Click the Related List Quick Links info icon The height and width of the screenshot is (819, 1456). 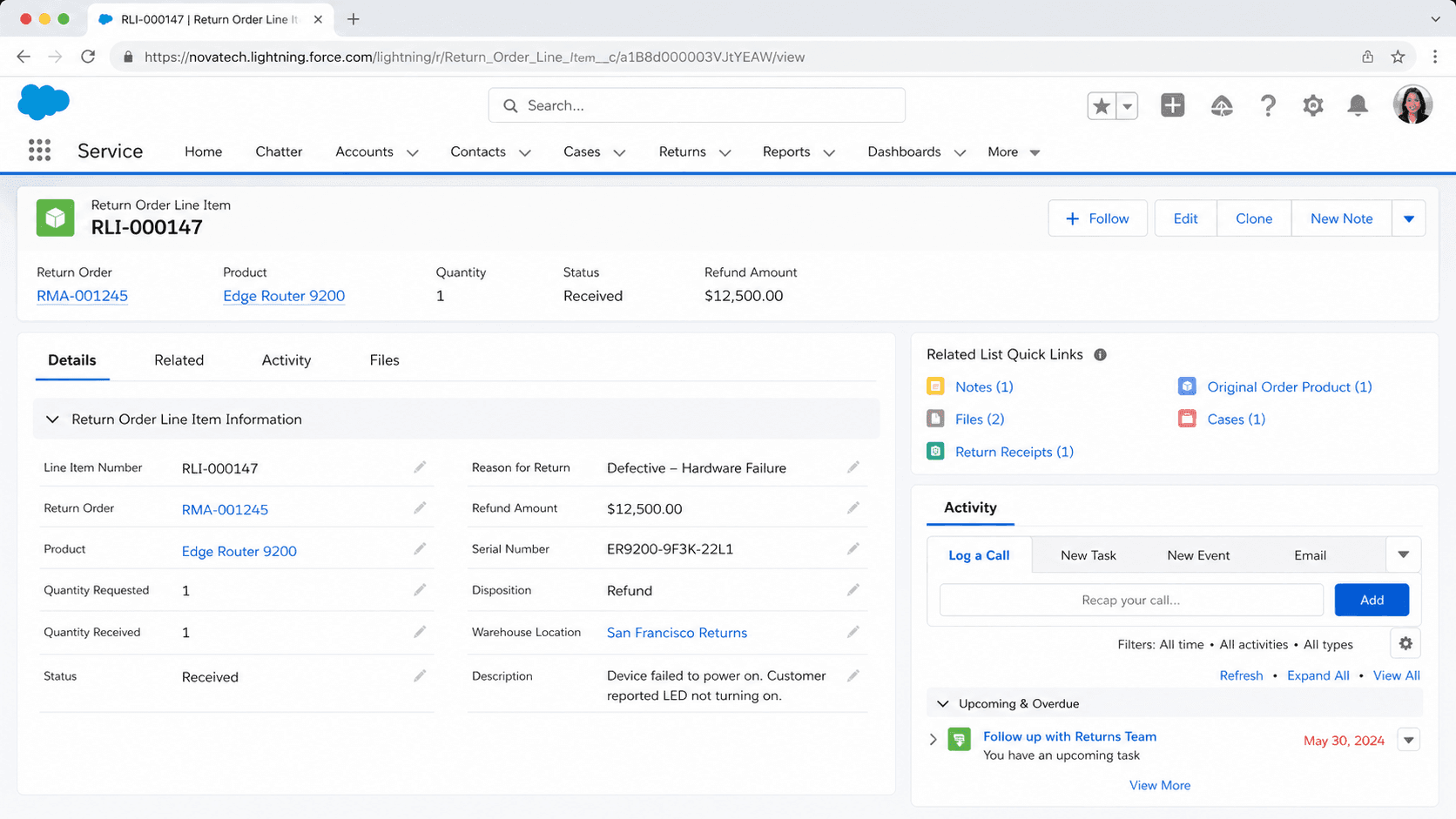coord(1101,355)
